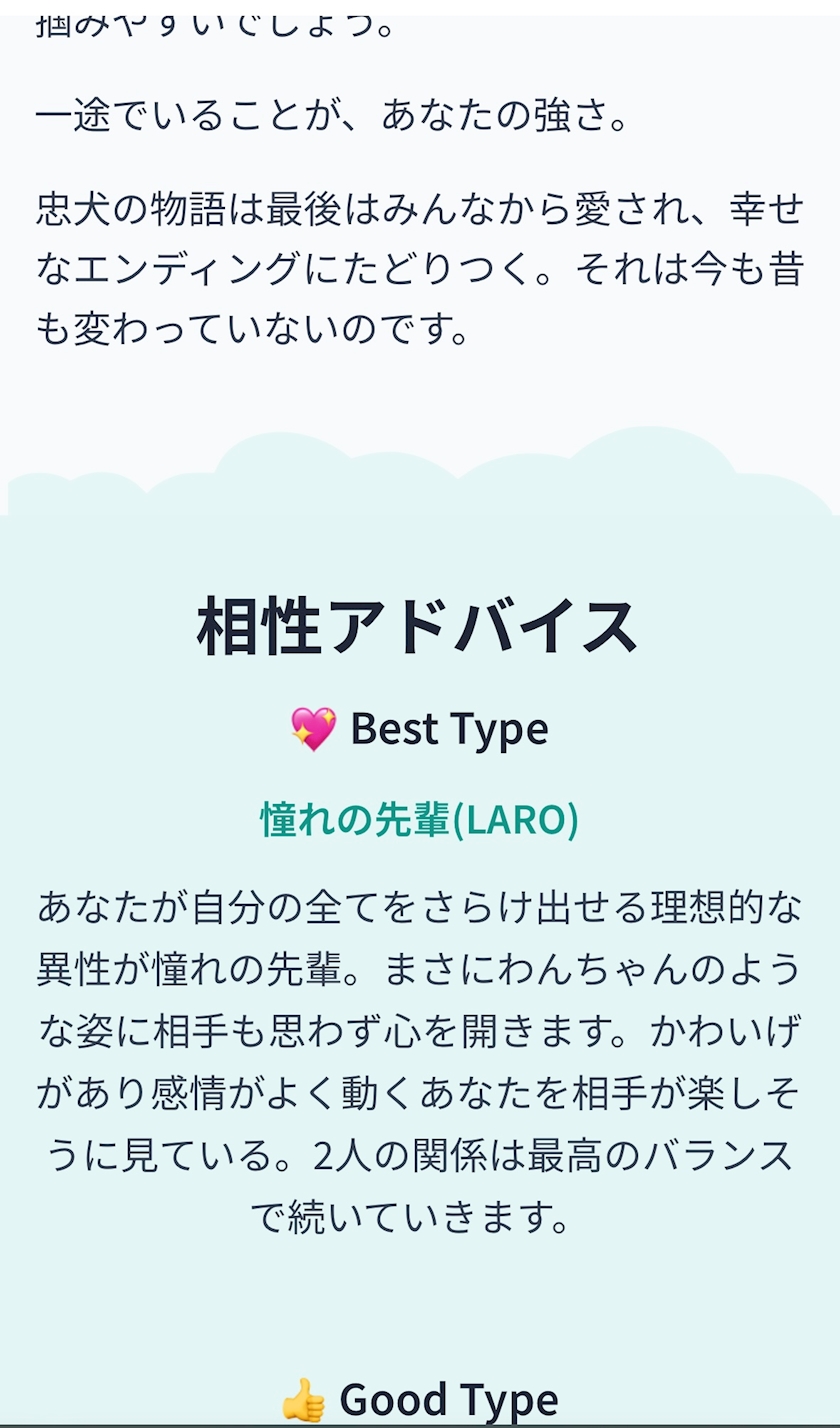Click the line containing 2人の関係は最高のバランス

point(419,1156)
